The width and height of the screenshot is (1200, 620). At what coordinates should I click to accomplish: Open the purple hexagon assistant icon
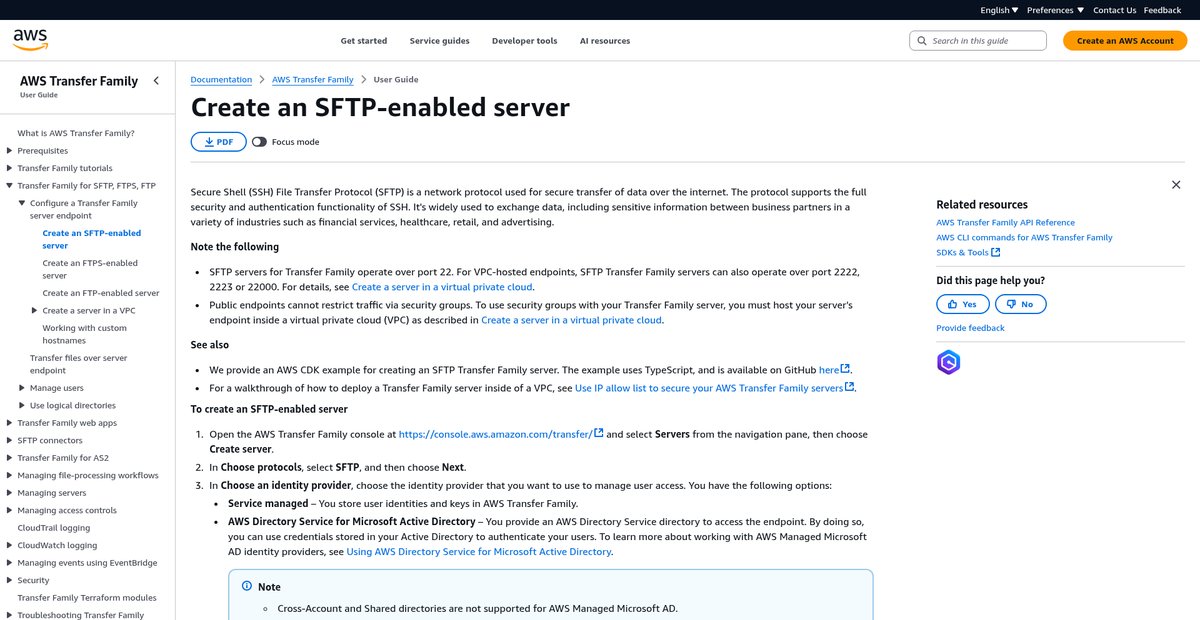click(948, 363)
